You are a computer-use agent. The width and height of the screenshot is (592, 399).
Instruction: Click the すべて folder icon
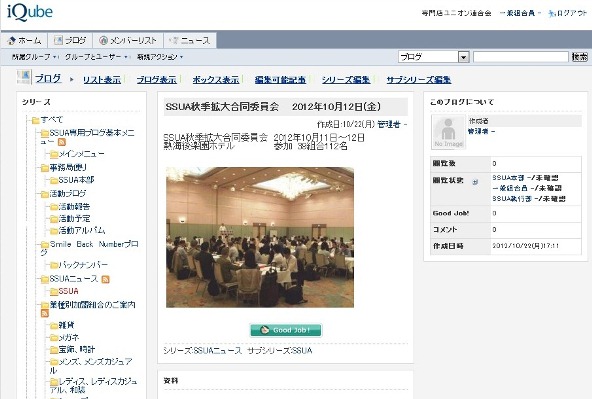(x=36, y=120)
